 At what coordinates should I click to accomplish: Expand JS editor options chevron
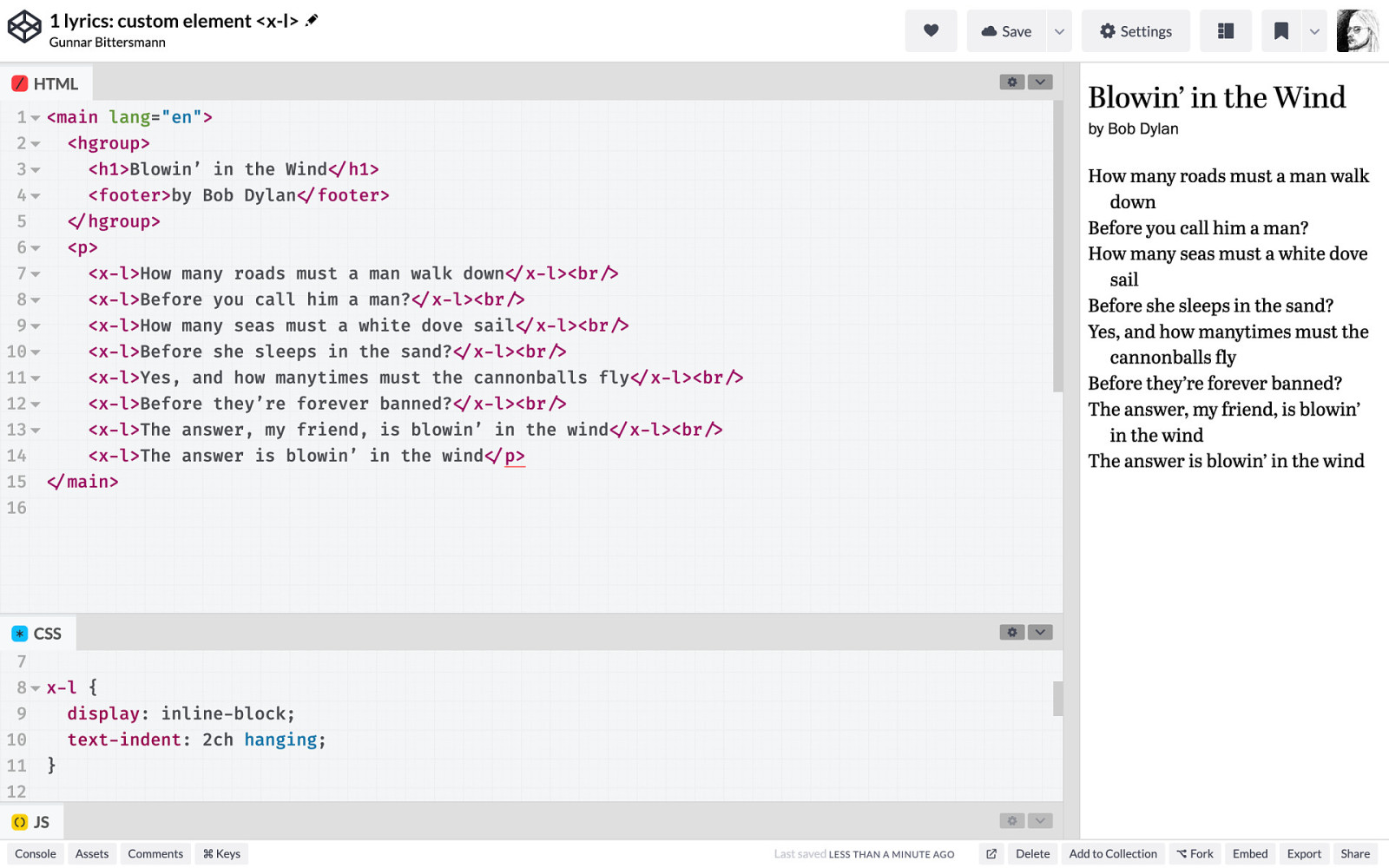(x=1040, y=820)
